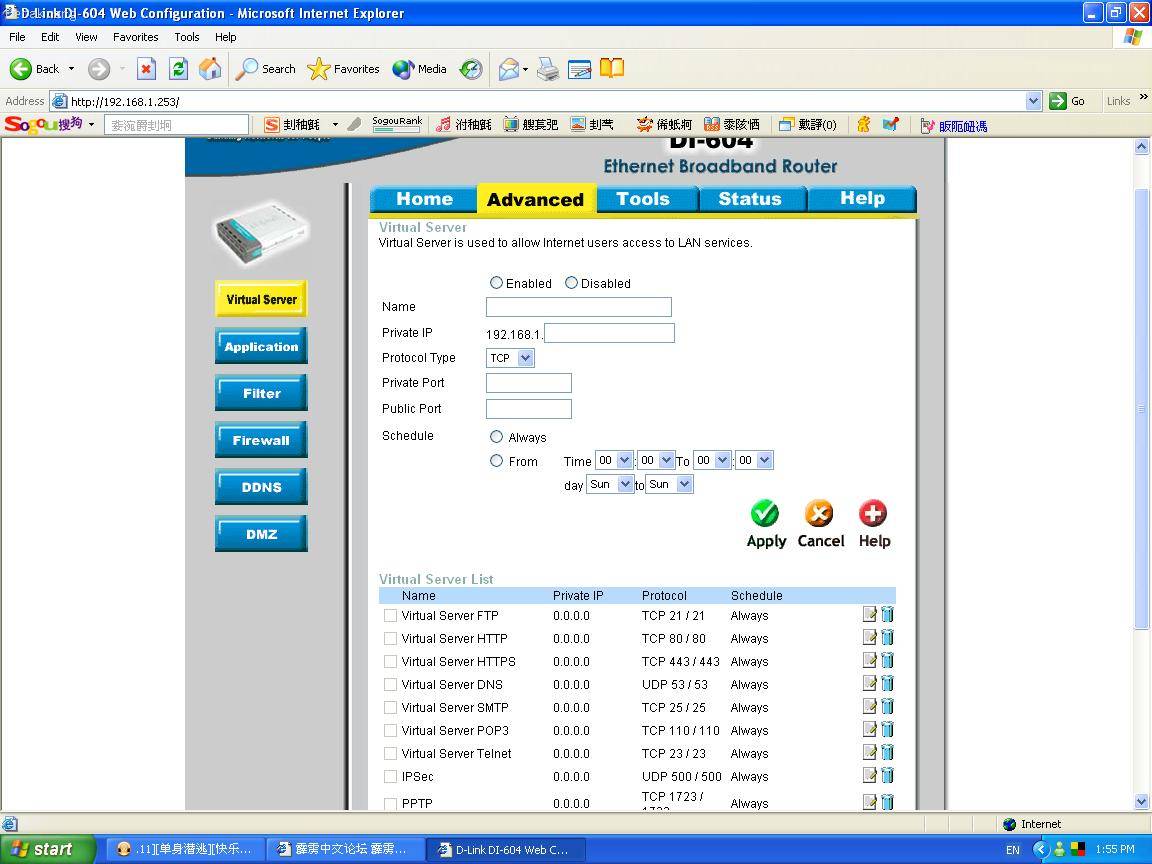Open the History clock icon
The width and height of the screenshot is (1152, 864).
pos(471,69)
